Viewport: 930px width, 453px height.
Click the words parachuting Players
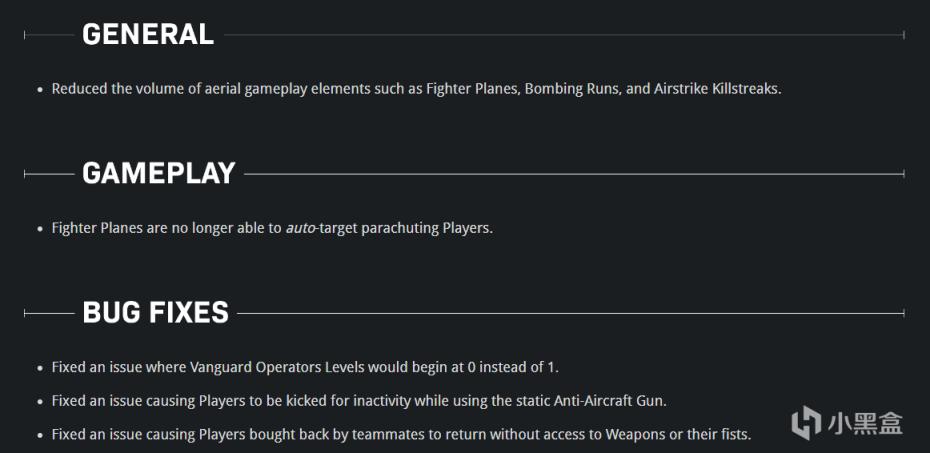(425, 228)
